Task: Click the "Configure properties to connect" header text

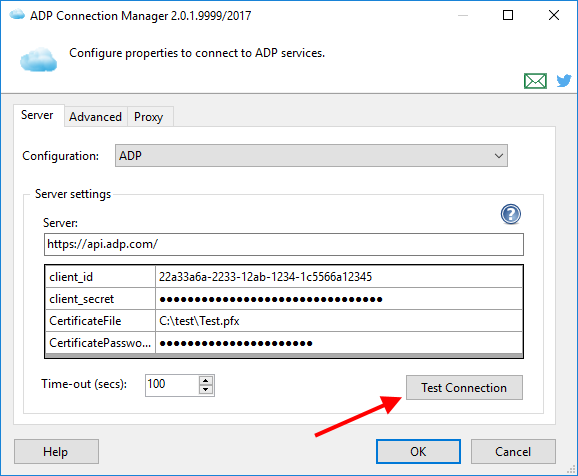Action: [197, 53]
